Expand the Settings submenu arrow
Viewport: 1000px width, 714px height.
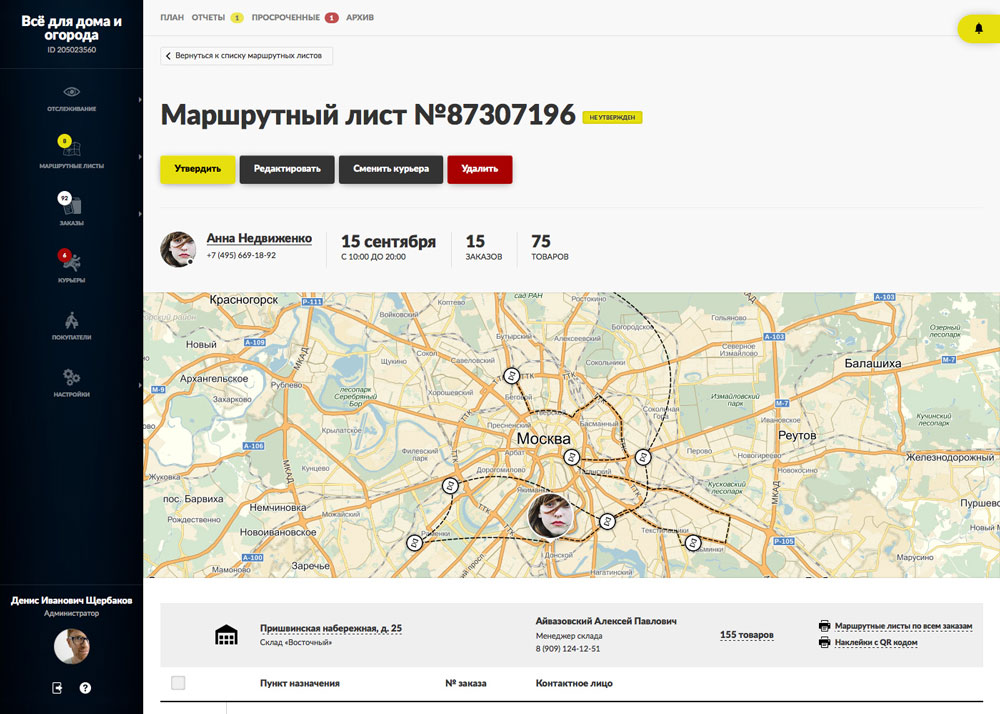coord(140,385)
